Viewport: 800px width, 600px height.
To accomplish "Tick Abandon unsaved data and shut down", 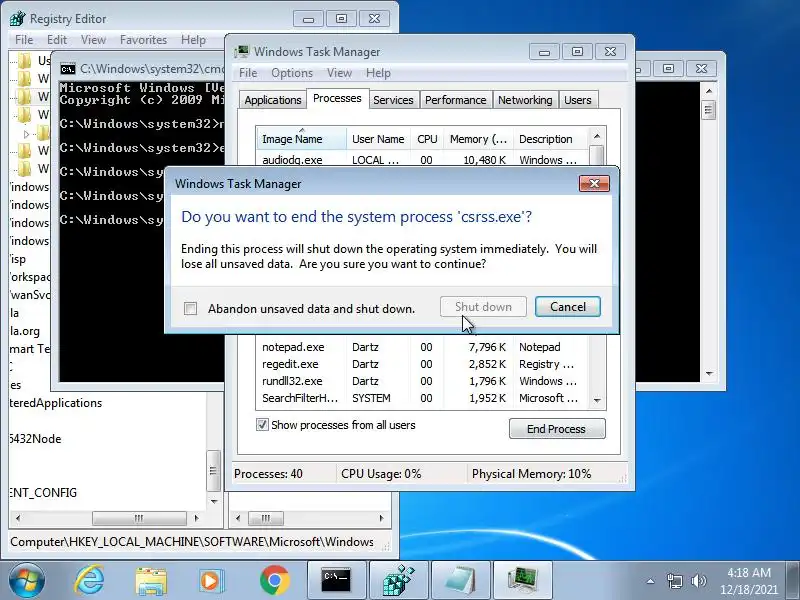I will [x=190, y=309].
